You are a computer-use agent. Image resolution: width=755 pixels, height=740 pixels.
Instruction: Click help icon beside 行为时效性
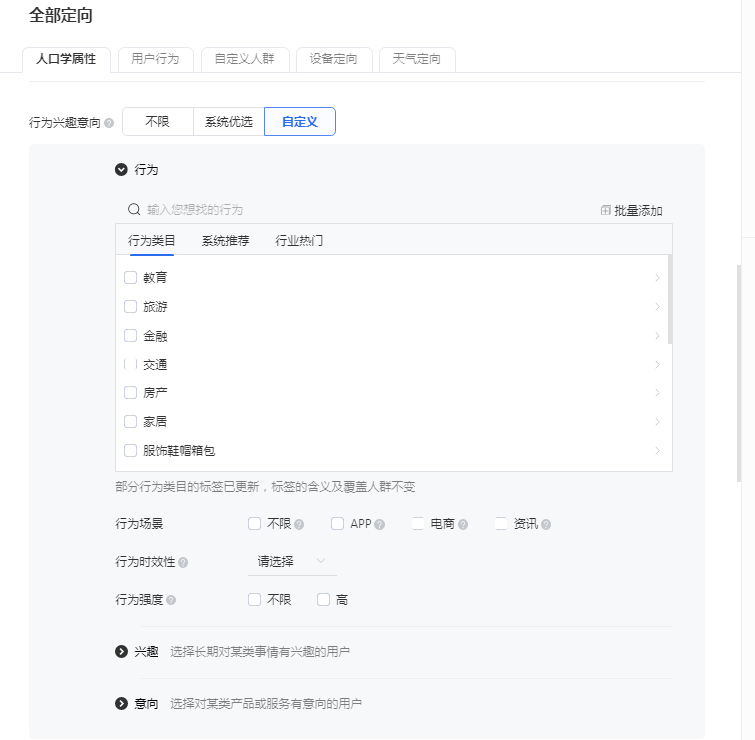[183, 563]
